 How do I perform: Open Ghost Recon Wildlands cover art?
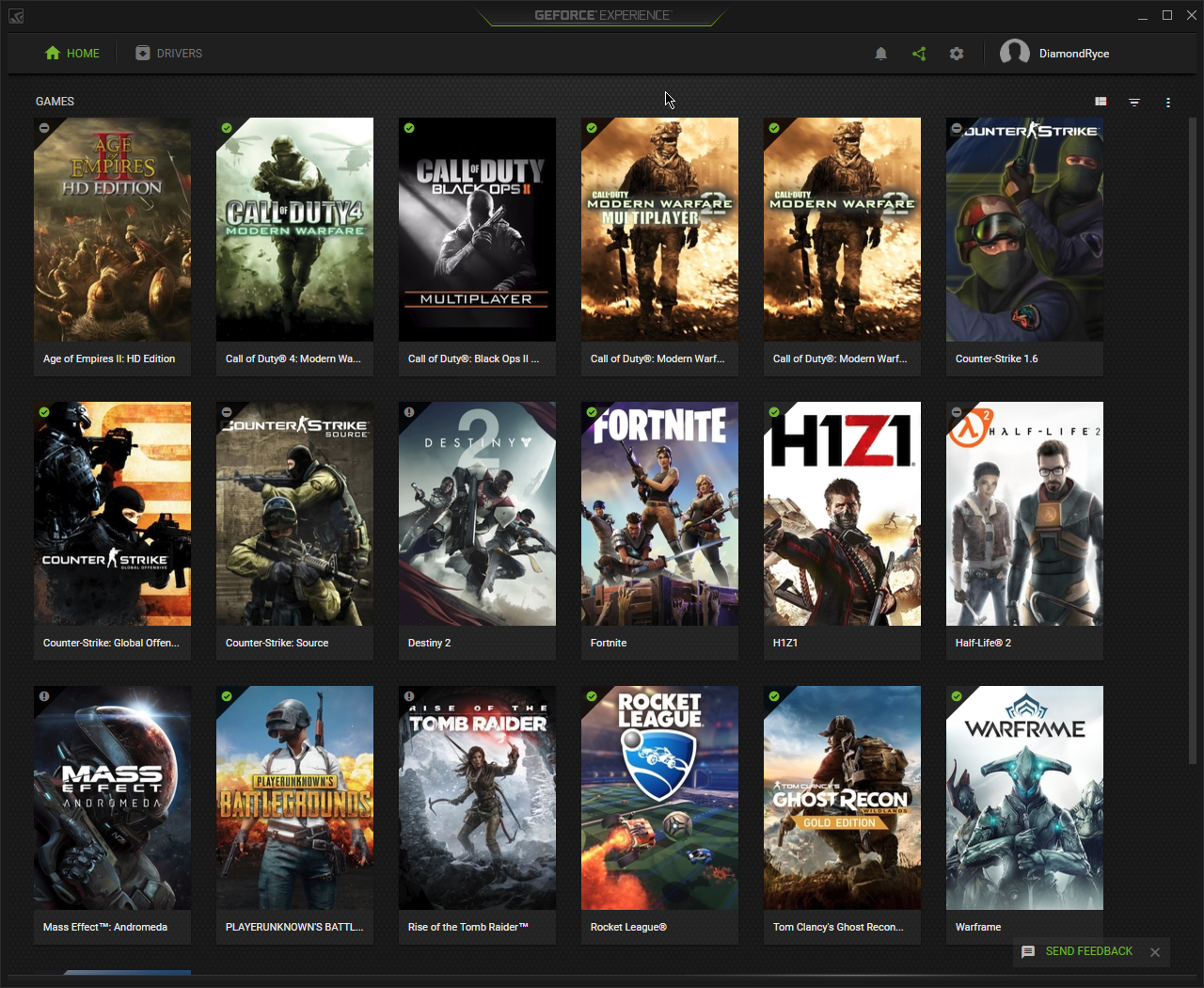(843, 798)
